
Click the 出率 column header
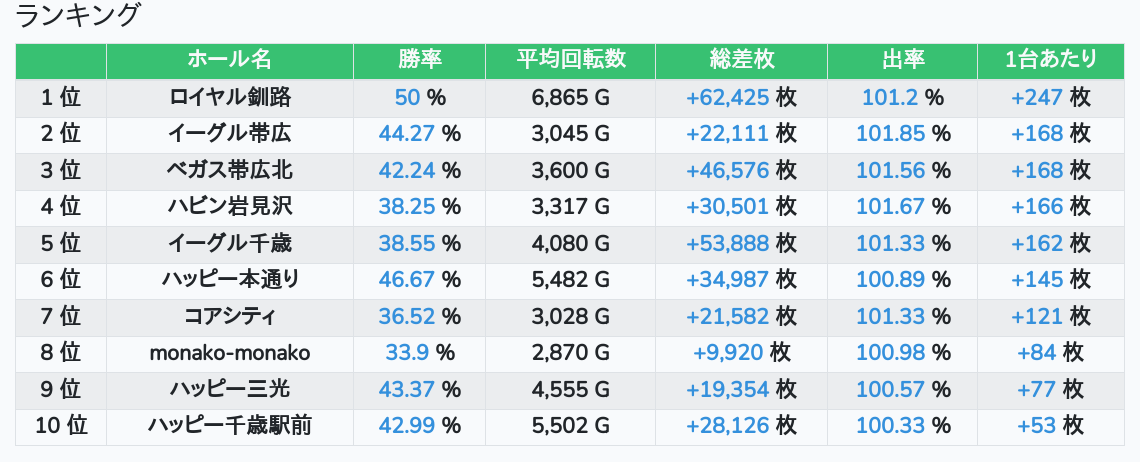coord(902,60)
